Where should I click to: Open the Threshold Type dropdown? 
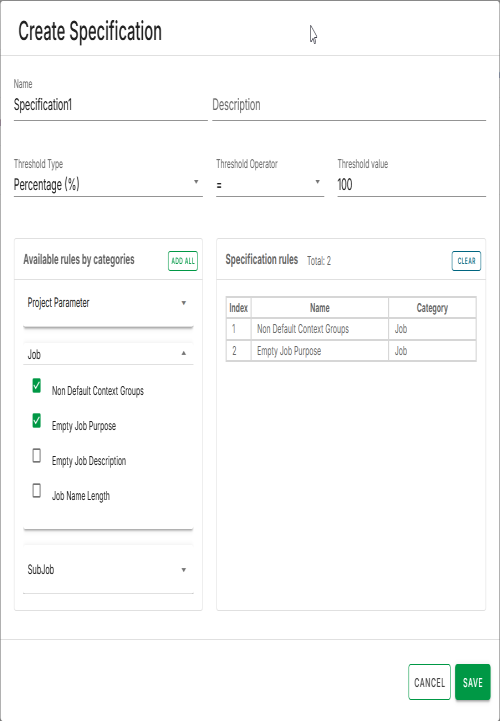coord(108,185)
